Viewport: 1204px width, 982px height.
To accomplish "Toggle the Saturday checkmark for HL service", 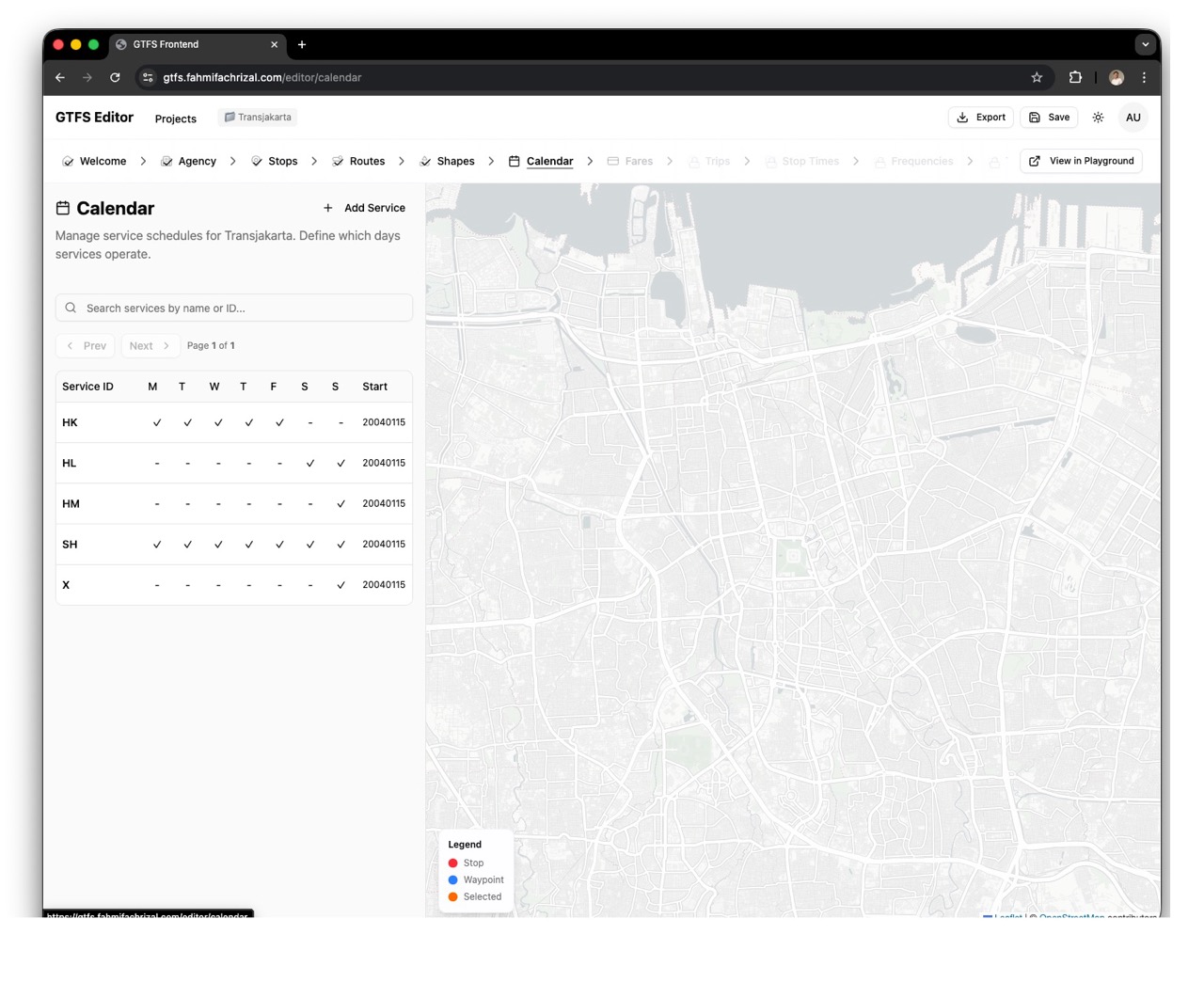I will [310, 464].
